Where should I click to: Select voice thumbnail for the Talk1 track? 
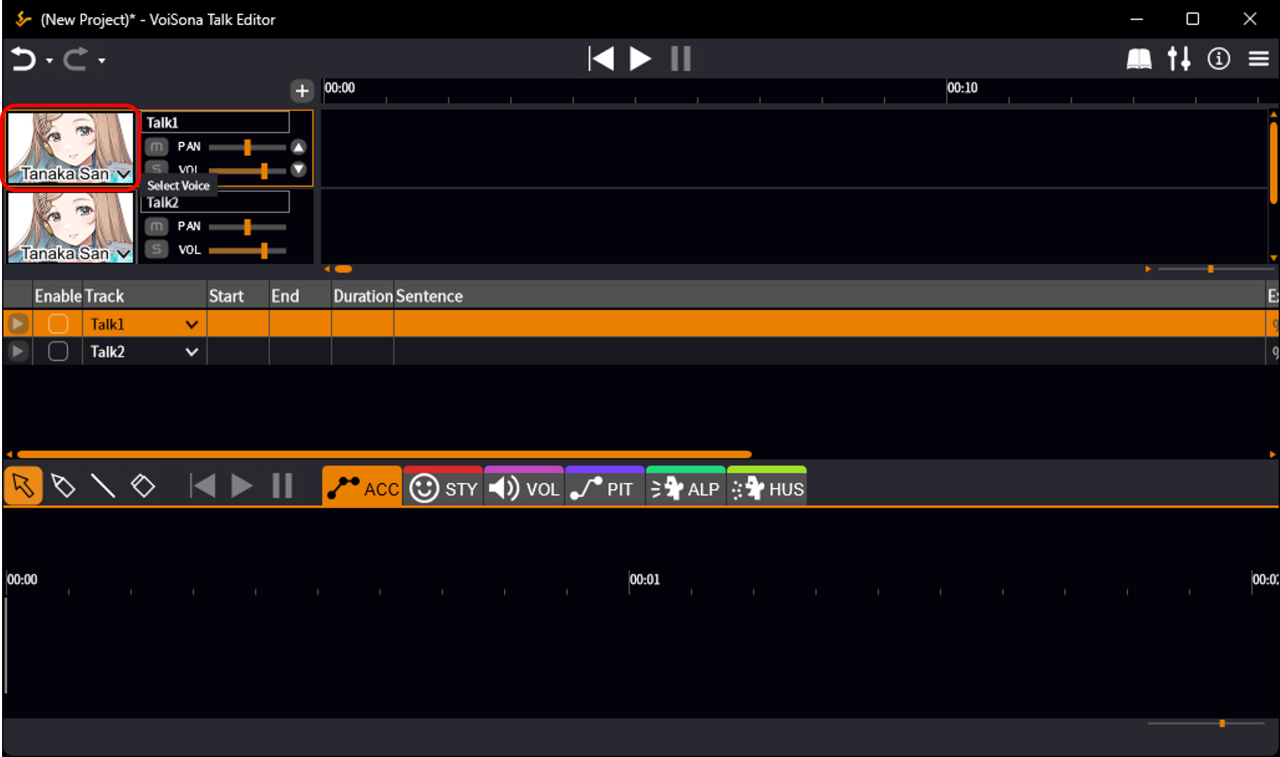pos(71,147)
